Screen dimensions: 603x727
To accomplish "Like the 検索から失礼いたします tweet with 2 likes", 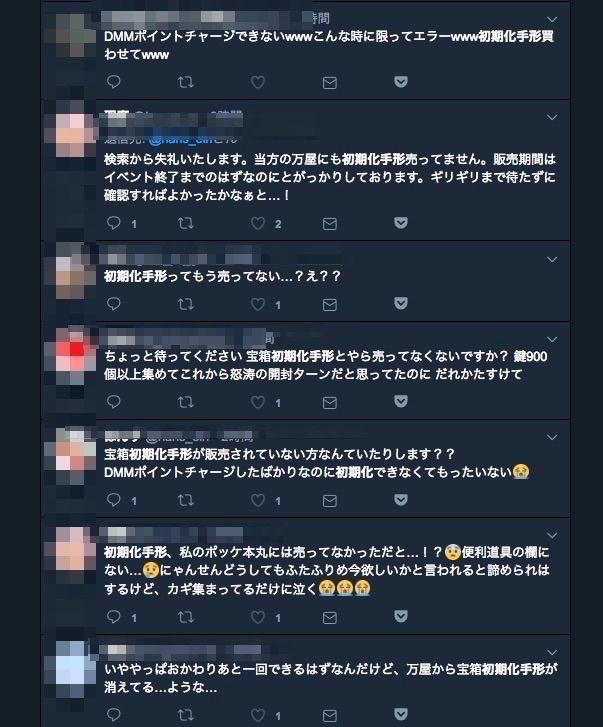I will [258, 223].
